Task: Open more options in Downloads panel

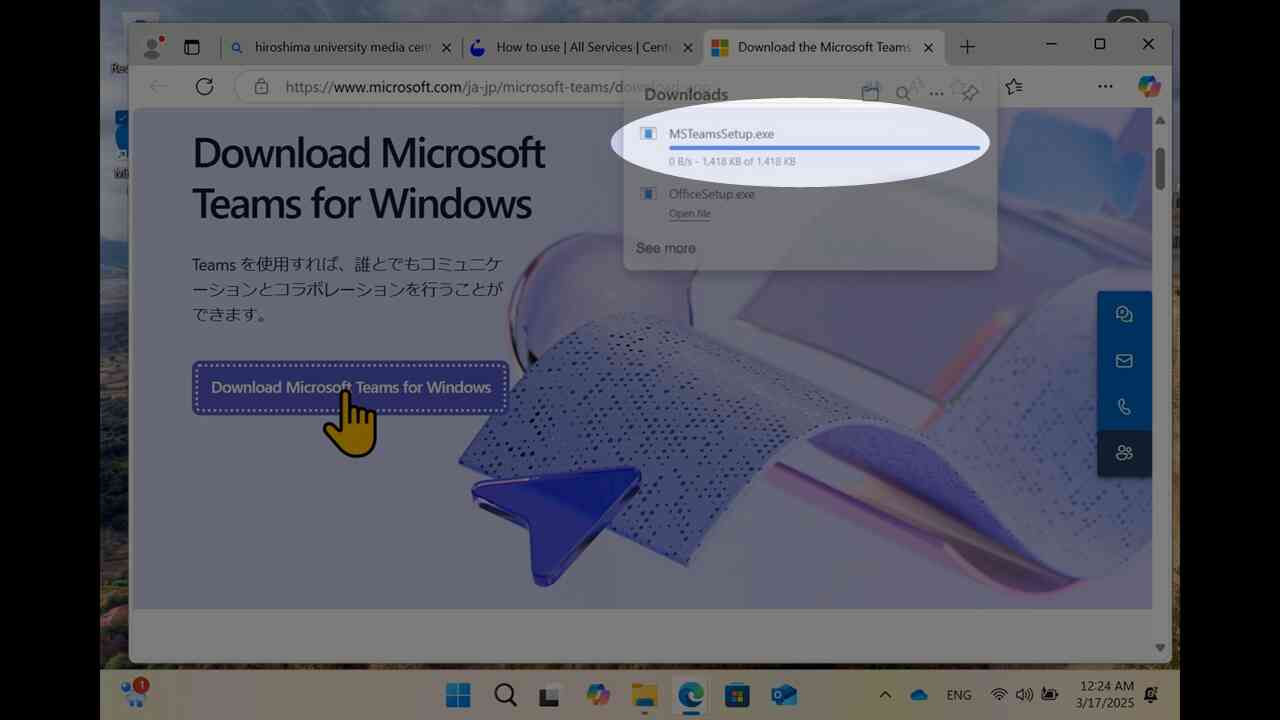Action: click(x=936, y=94)
